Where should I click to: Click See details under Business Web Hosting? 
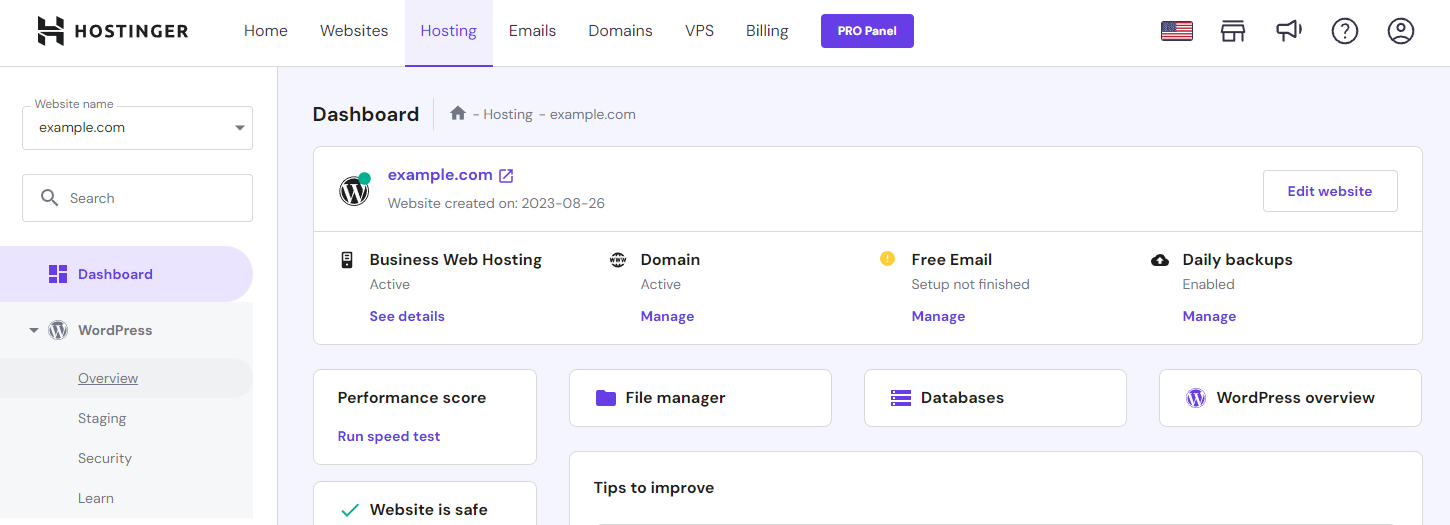(x=407, y=316)
